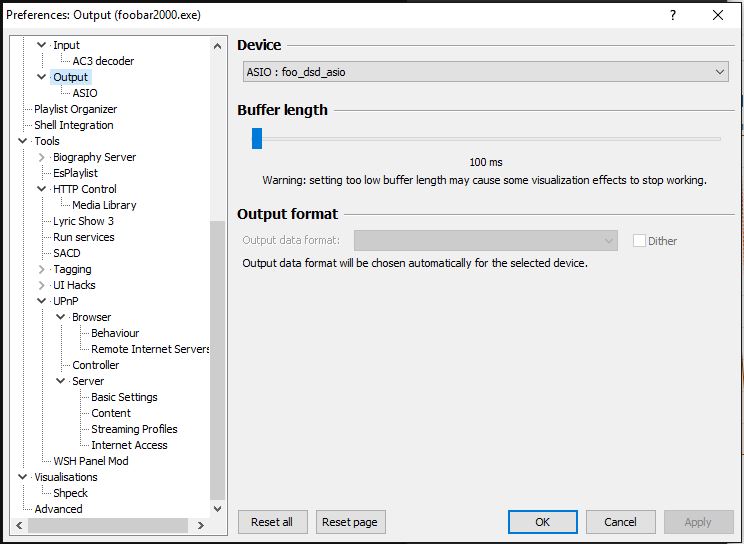
Task: Click the tree horizontal scrollbar thumb
Action: [x=108, y=525]
